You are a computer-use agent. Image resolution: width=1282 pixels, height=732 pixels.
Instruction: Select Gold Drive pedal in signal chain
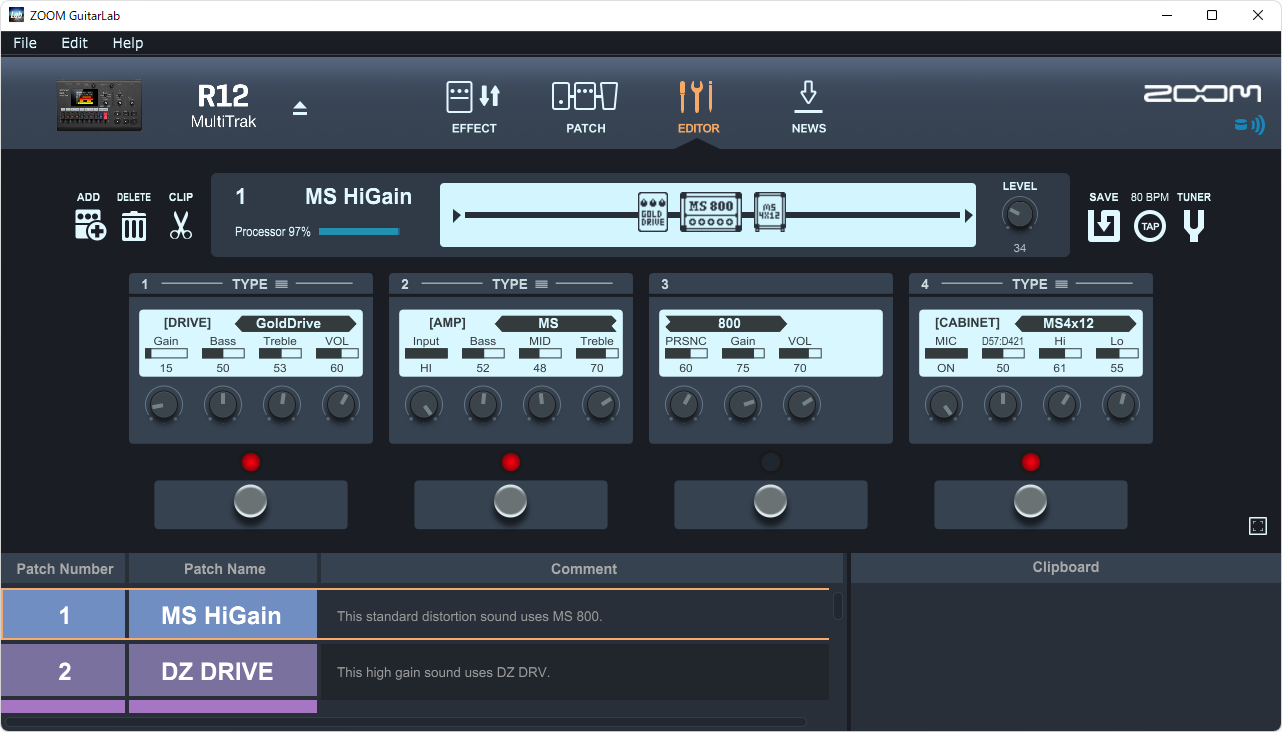point(653,214)
